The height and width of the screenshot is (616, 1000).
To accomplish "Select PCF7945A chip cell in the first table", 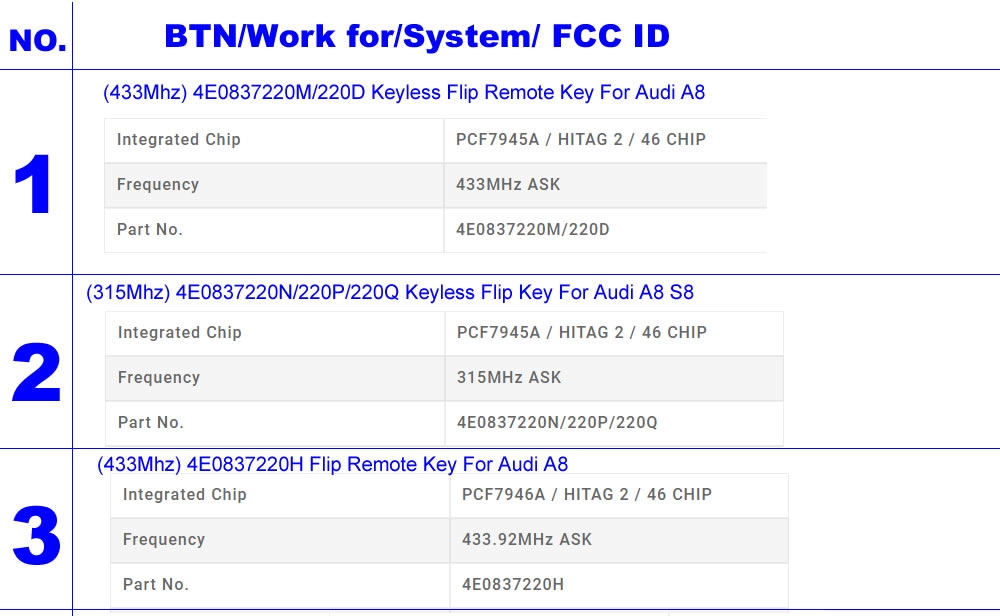I will (x=581, y=140).
